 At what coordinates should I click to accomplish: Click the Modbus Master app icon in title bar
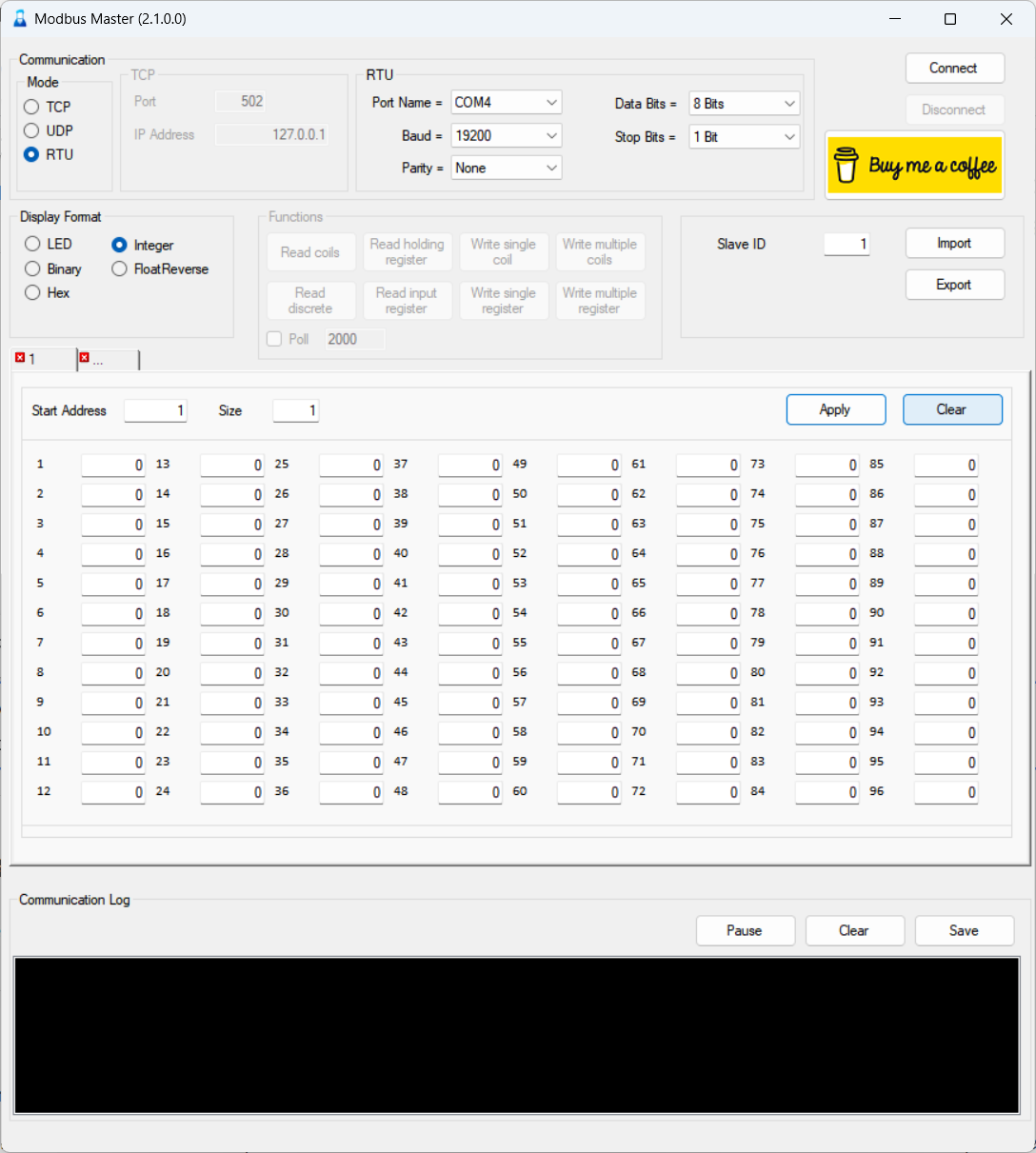point(19,19)
